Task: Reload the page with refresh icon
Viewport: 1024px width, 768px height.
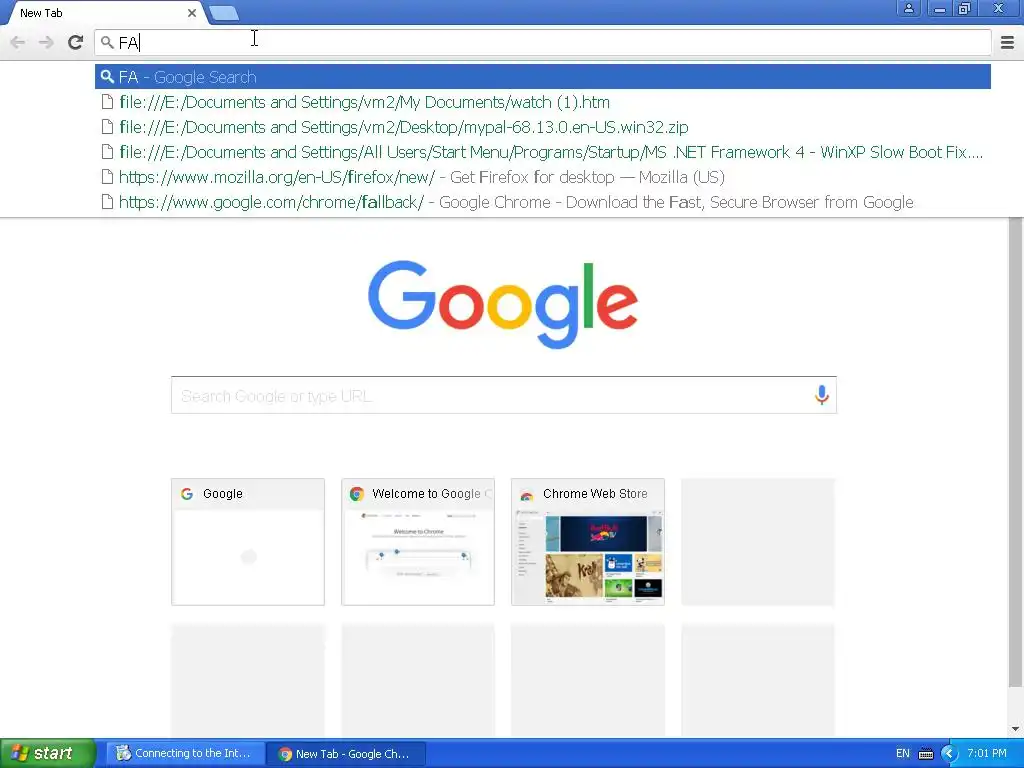Action: 76,42
